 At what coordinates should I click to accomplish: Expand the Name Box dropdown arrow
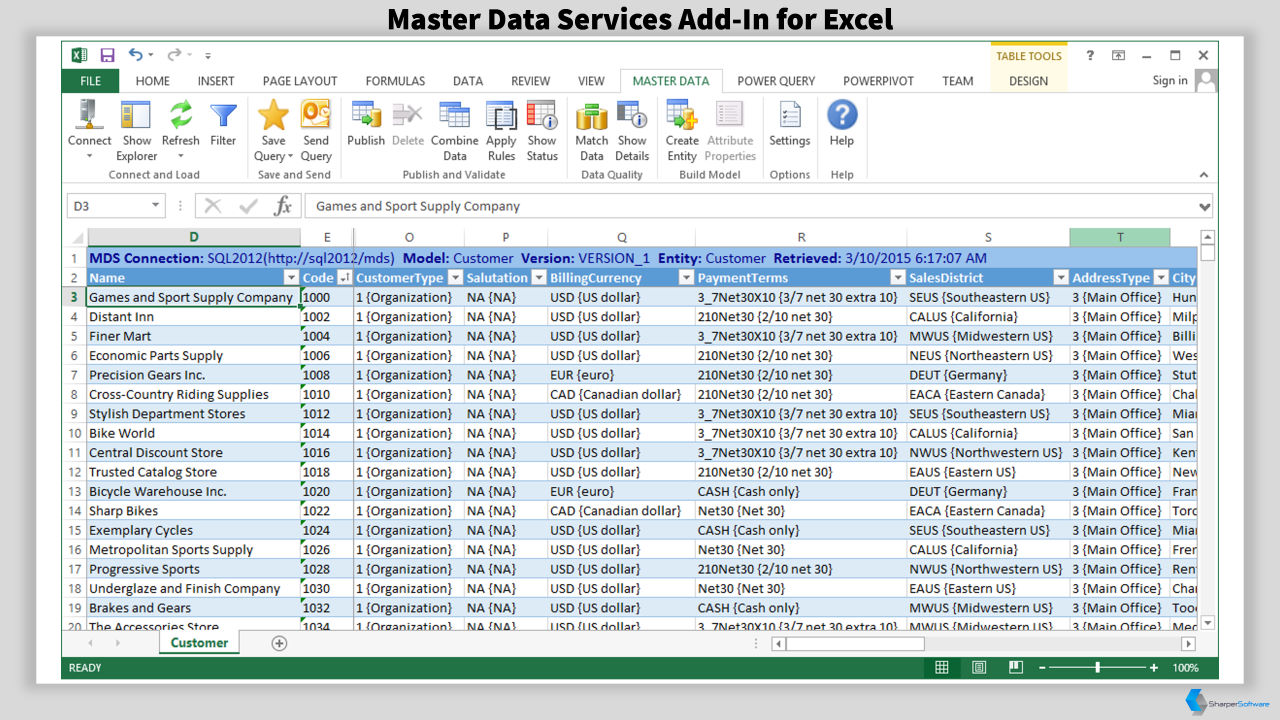(156, 206)
